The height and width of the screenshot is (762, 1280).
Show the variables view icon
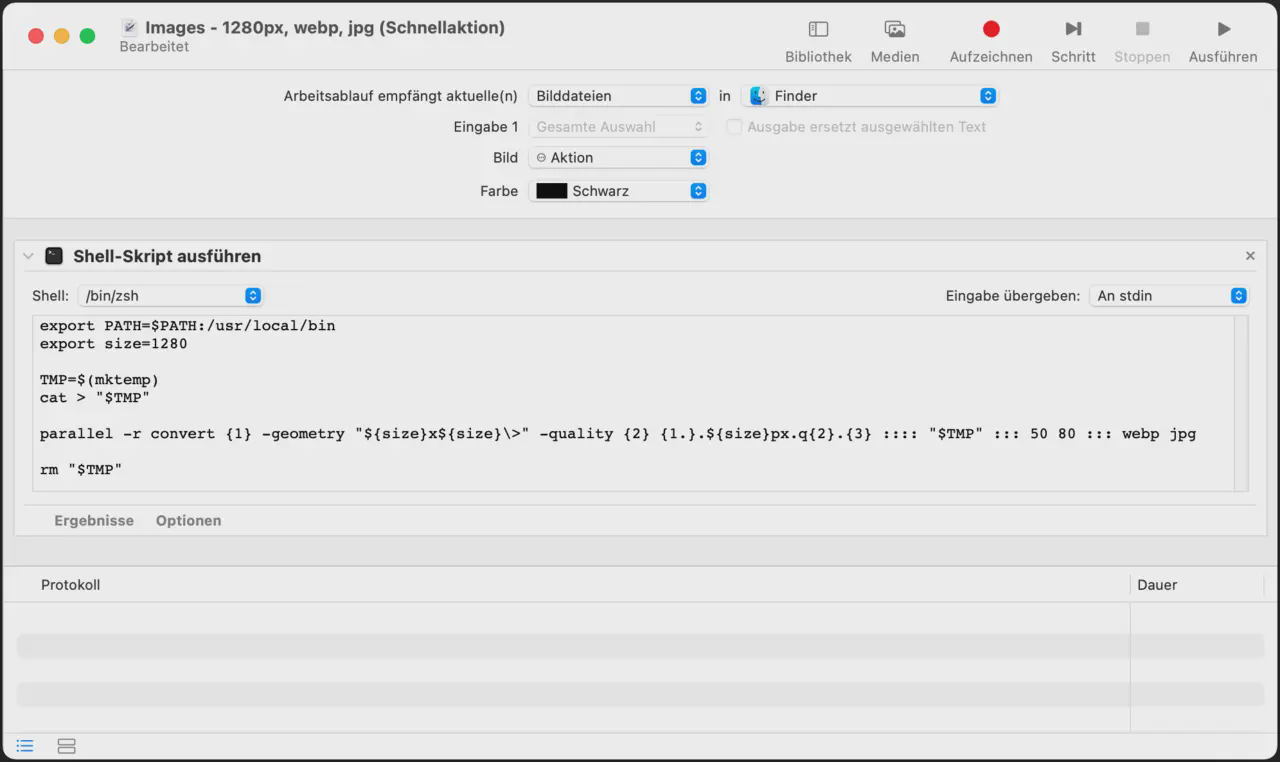pyautogui.click(x=66, y=746)
